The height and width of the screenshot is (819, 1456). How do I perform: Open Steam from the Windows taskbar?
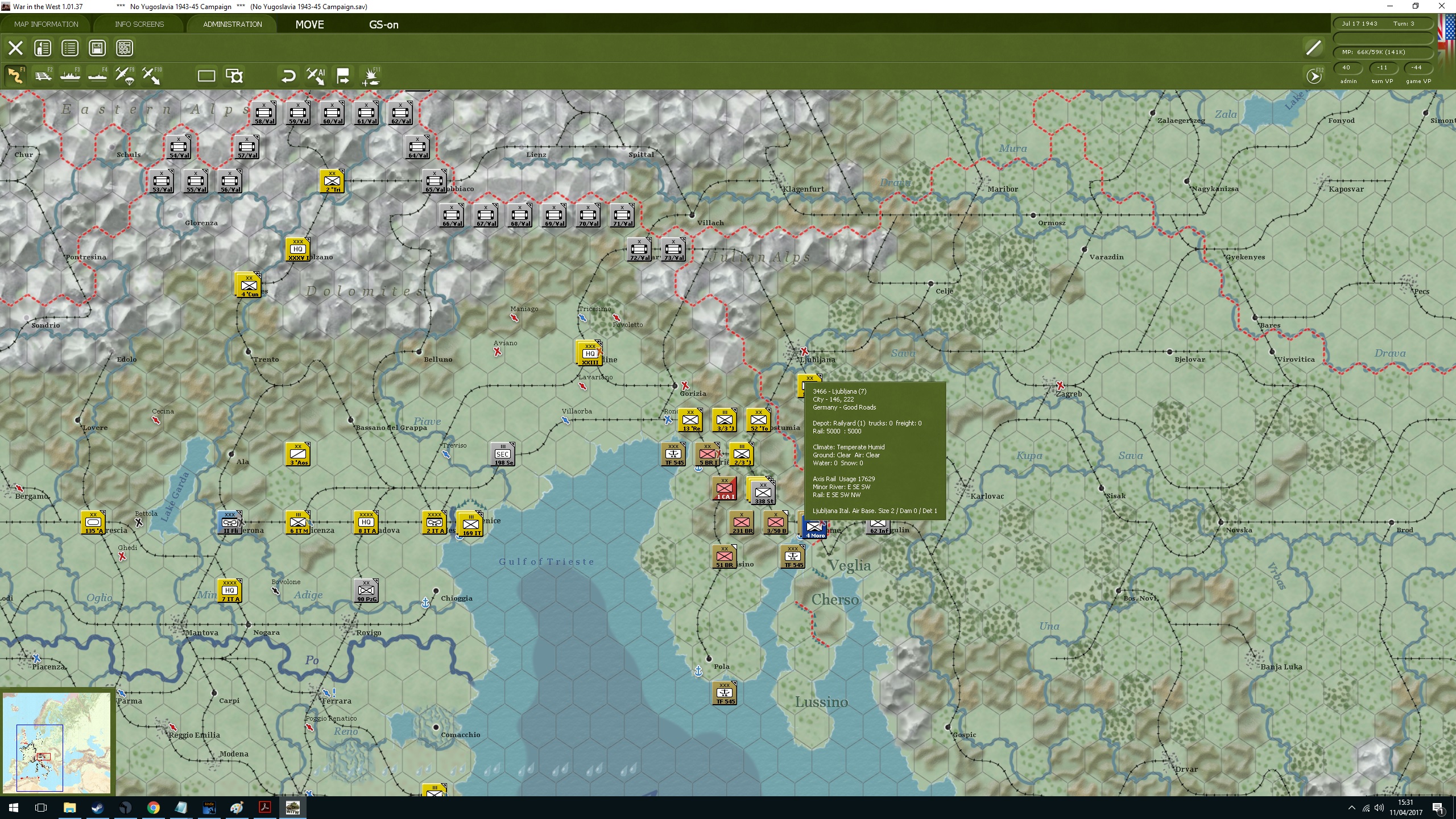97,808
